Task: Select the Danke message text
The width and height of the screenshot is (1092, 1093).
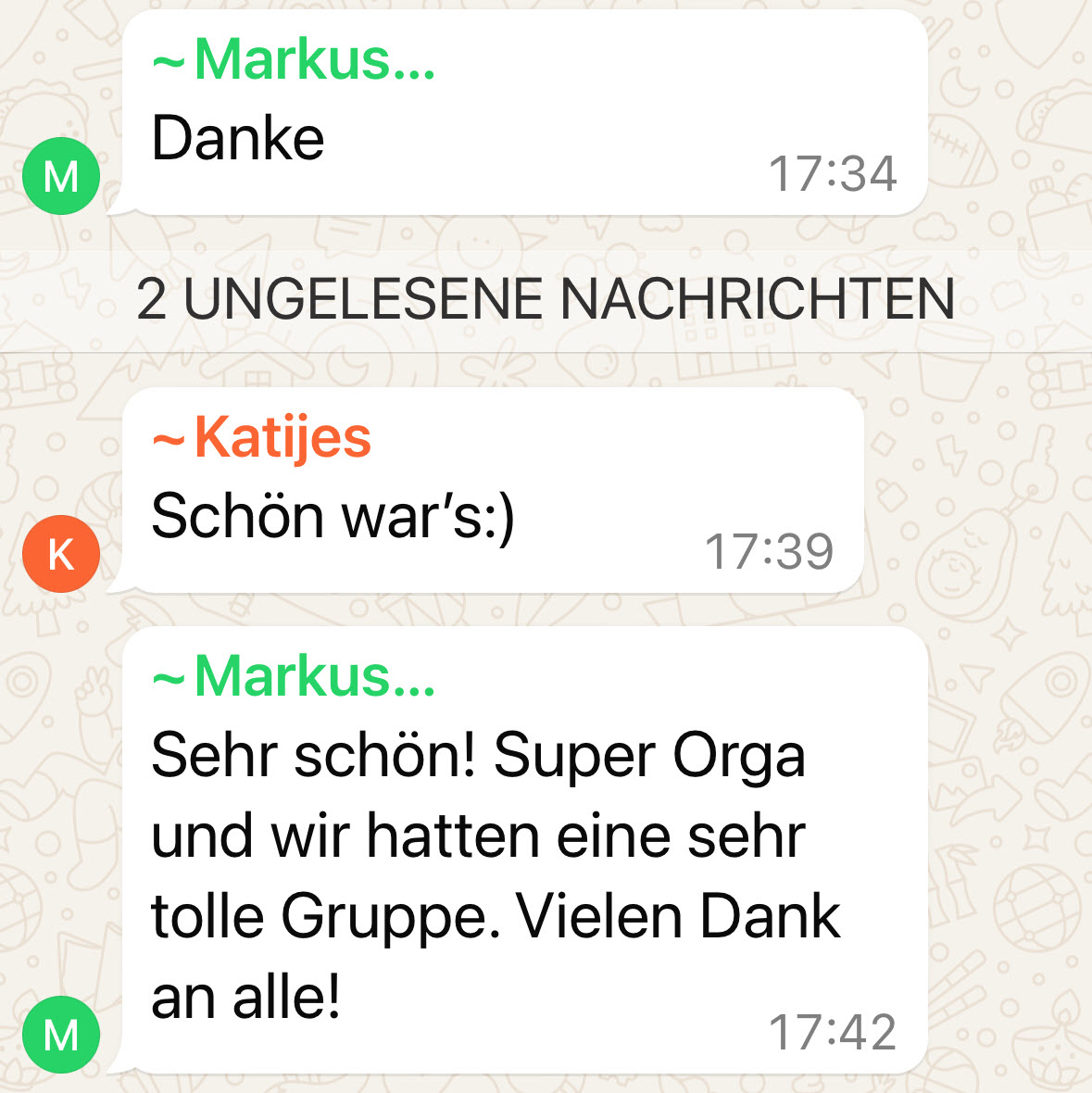Action: tap(238, 138)
